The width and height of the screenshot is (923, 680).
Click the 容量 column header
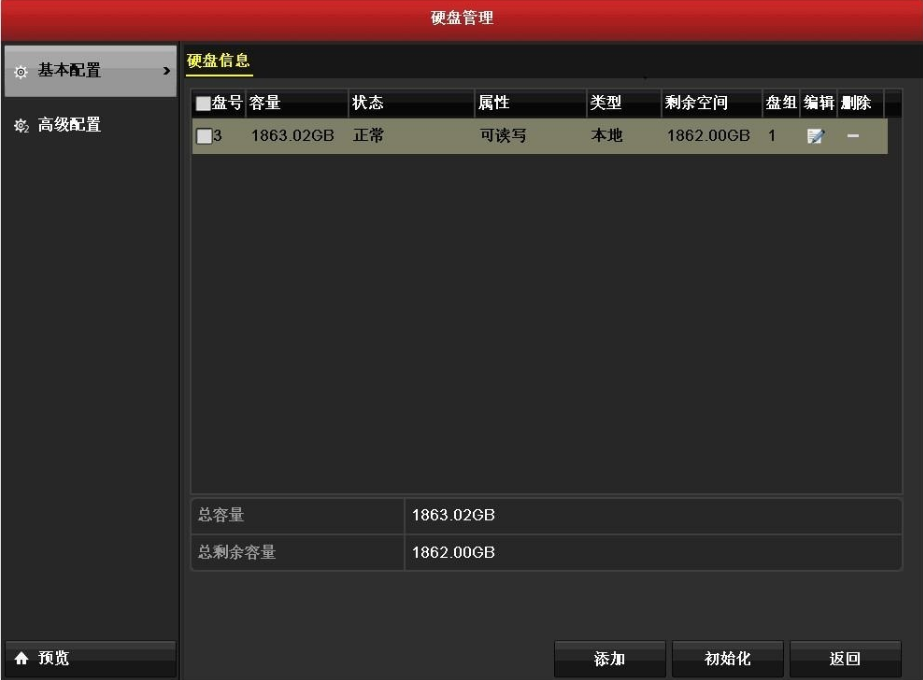[265, 103]
